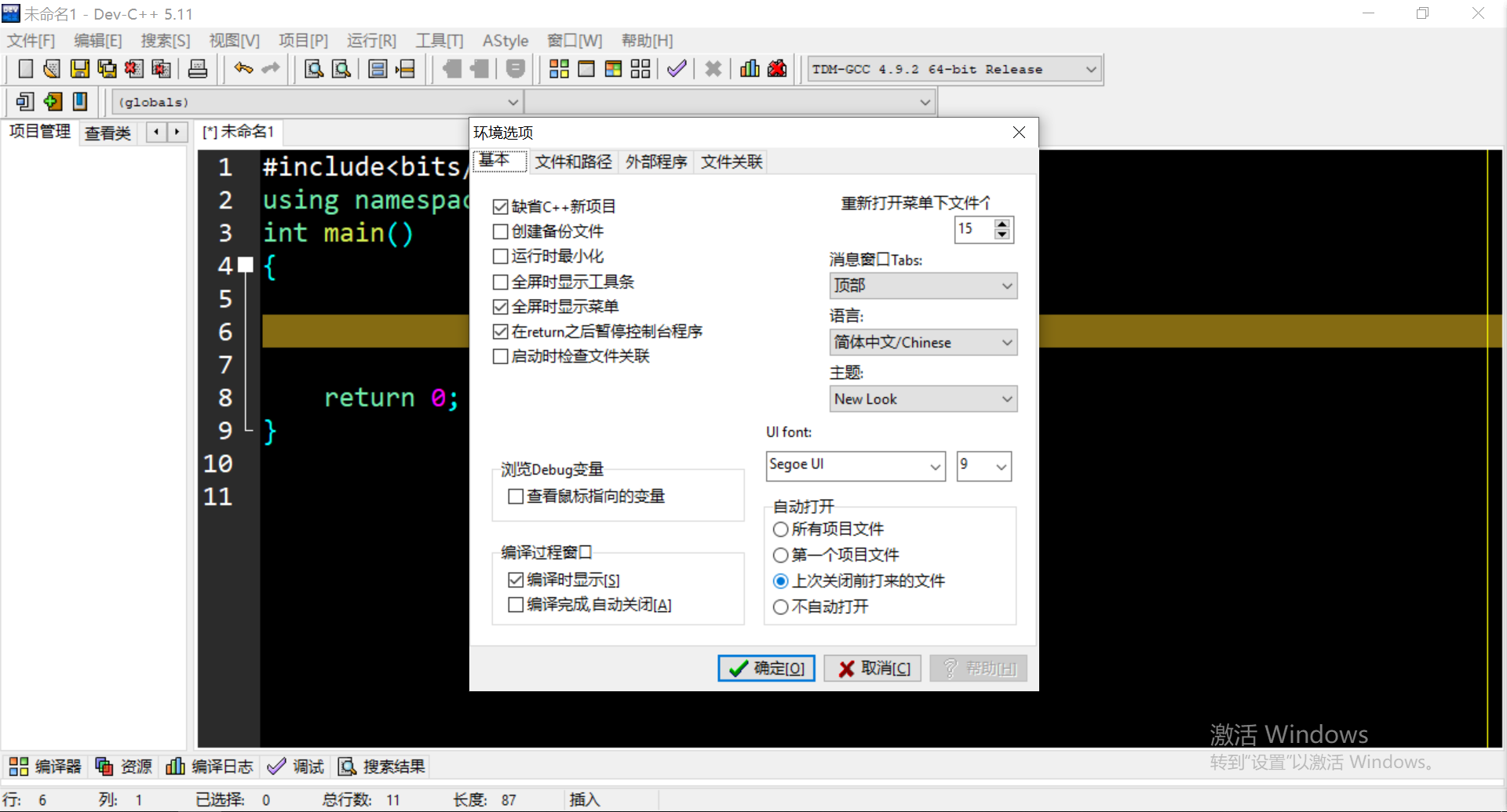Check 编译完成,自动关闭 checkbox
Image resolution: width=1507 pixels, height=812 pixels.
point(516,605)
